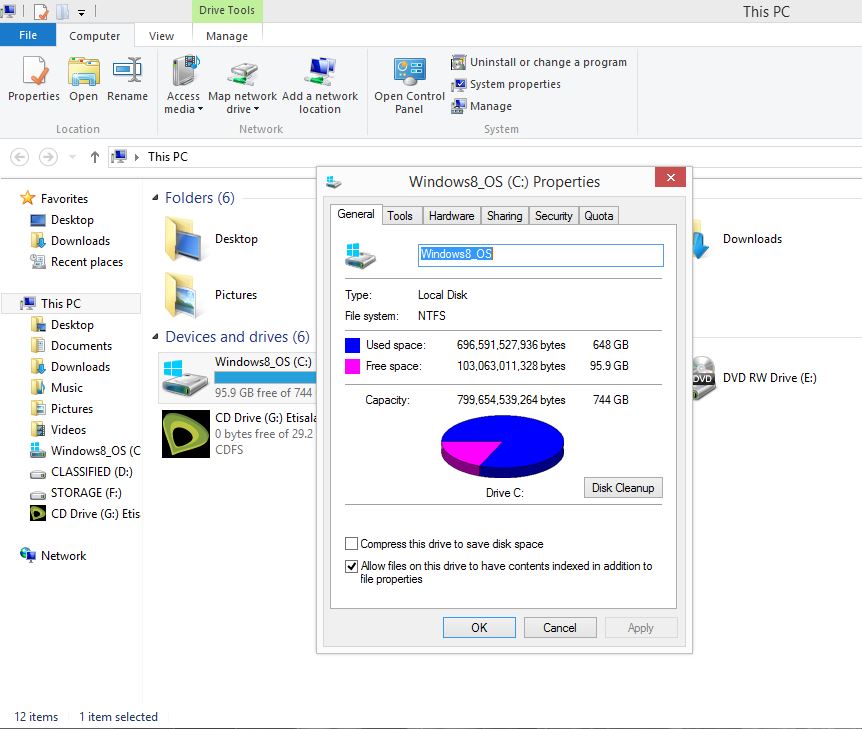Open System properties in ribbon

tap(506, 84)
